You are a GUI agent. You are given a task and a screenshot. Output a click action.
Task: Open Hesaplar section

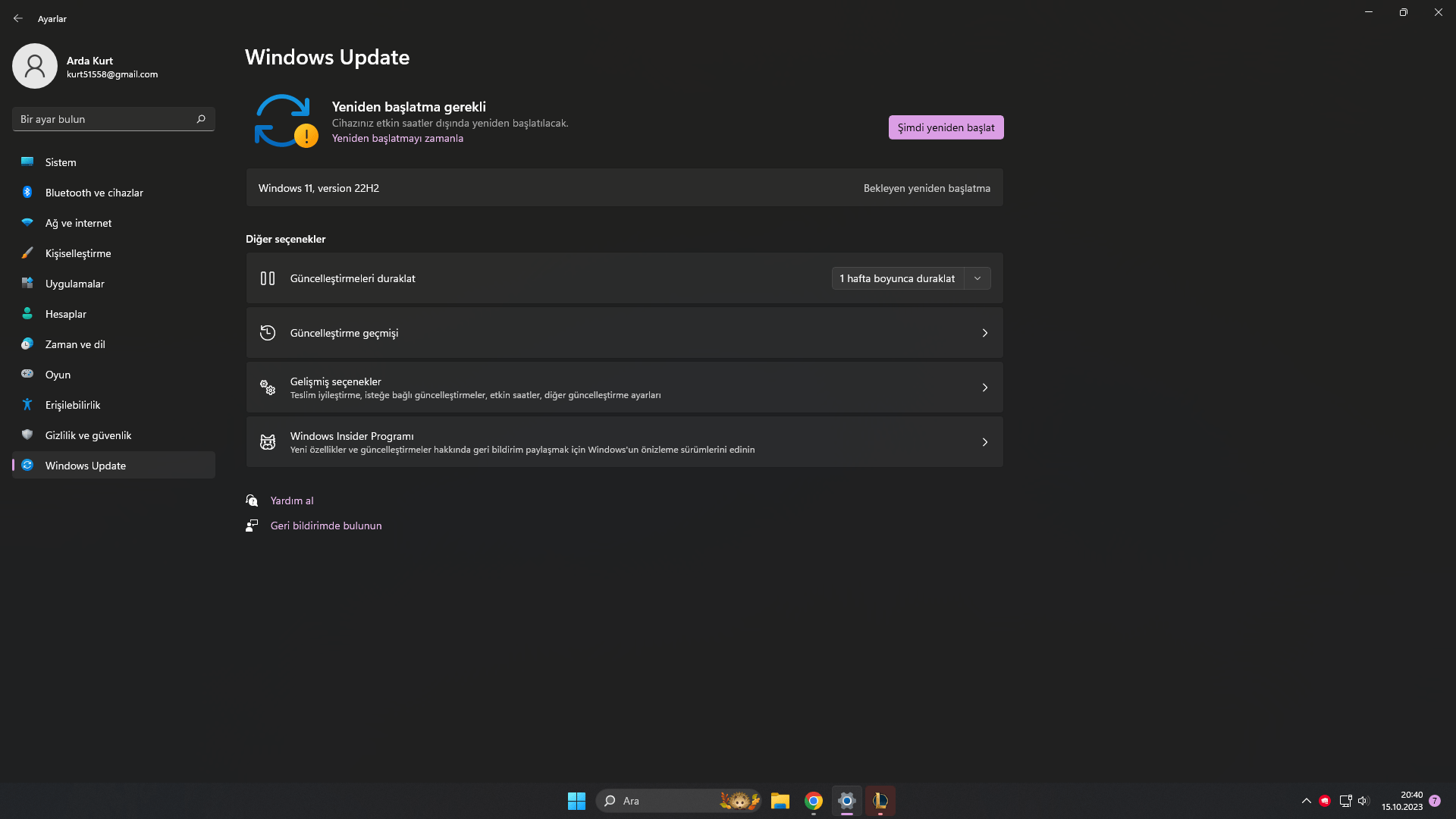point(114,314)
